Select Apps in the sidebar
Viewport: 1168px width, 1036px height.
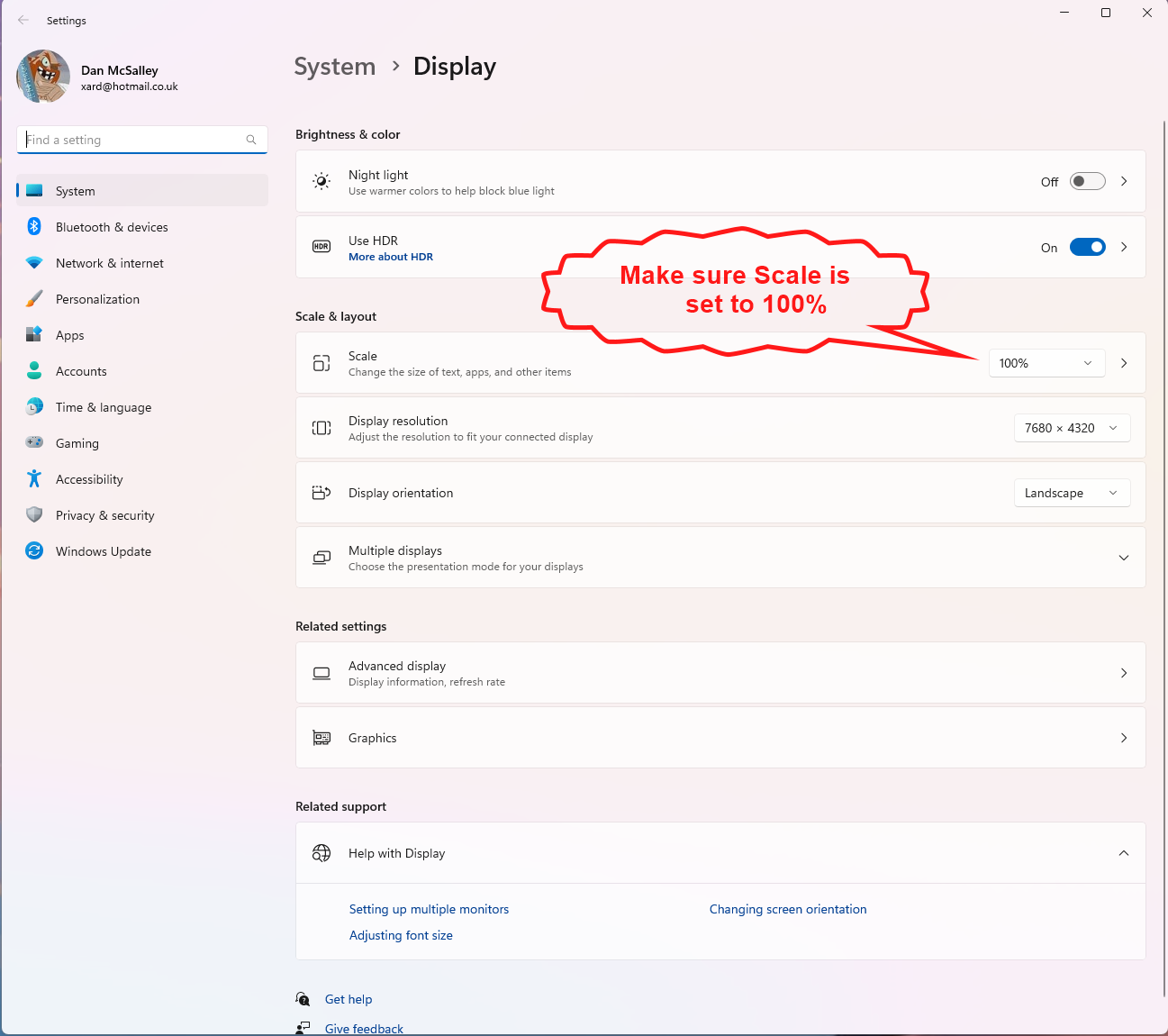pos(70,335)
